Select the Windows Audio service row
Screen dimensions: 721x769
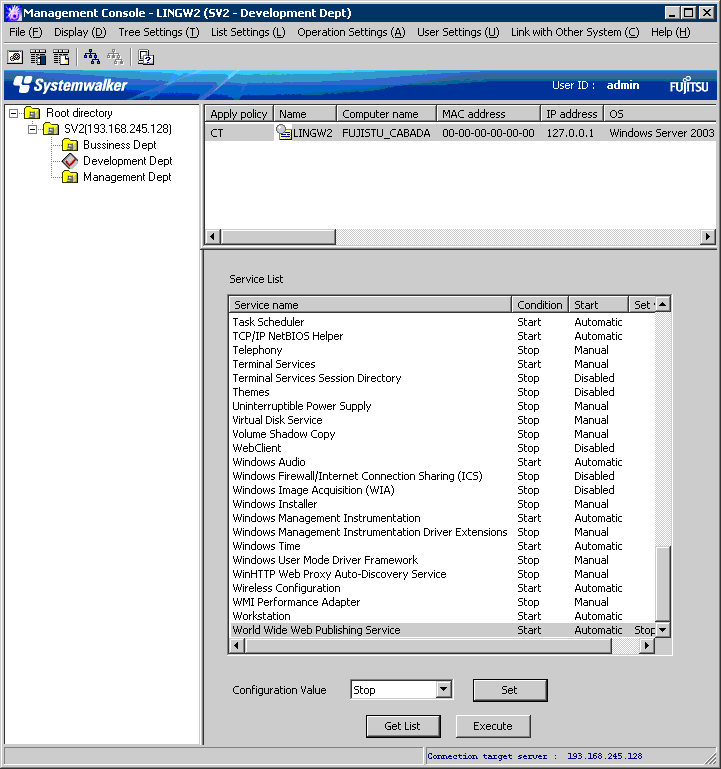click(442, 462)
